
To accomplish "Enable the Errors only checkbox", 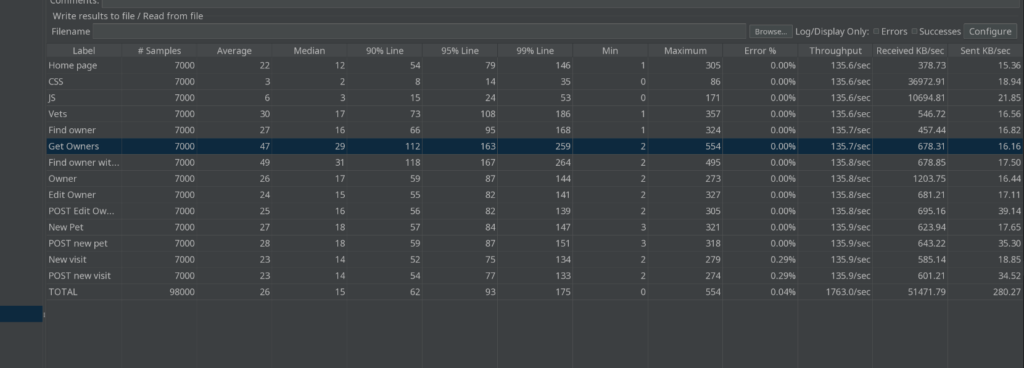I will point(876,31).
